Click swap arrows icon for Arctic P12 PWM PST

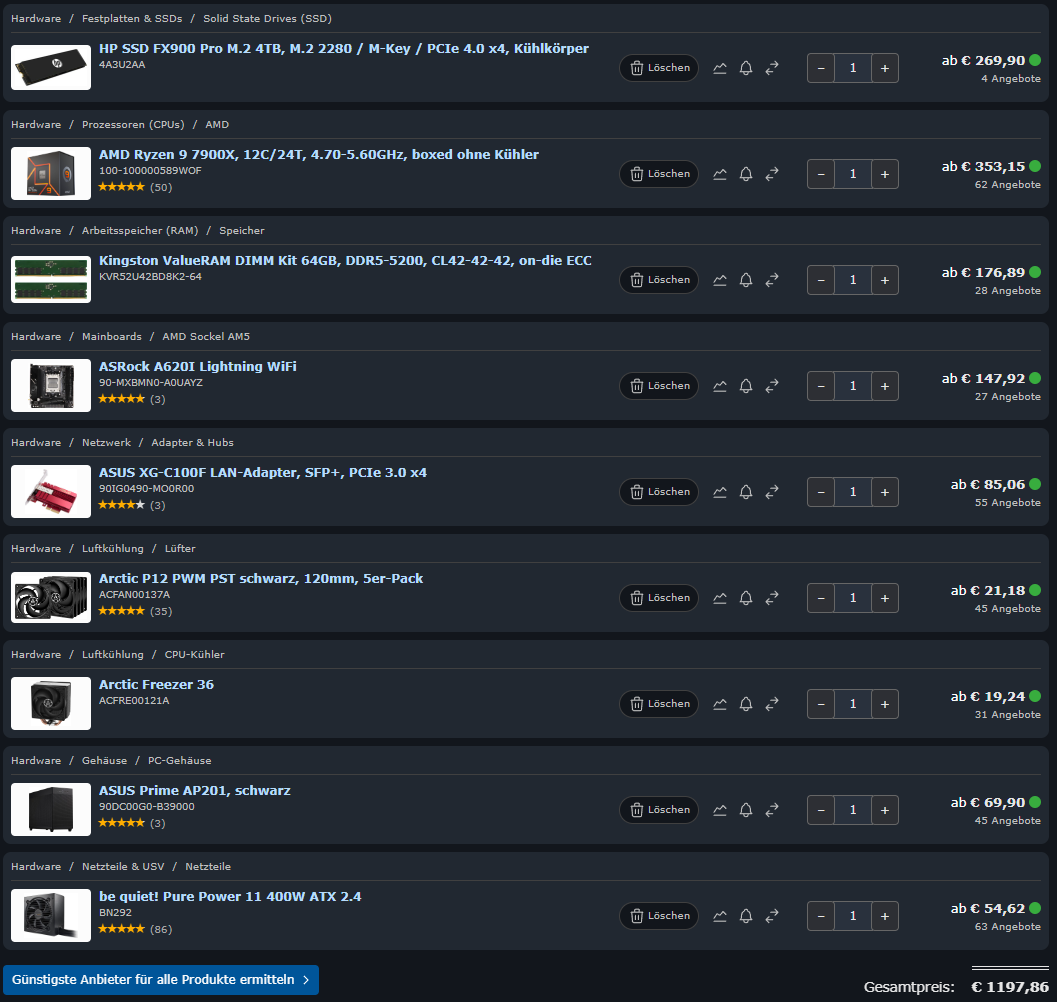click(x=772, y=598)
